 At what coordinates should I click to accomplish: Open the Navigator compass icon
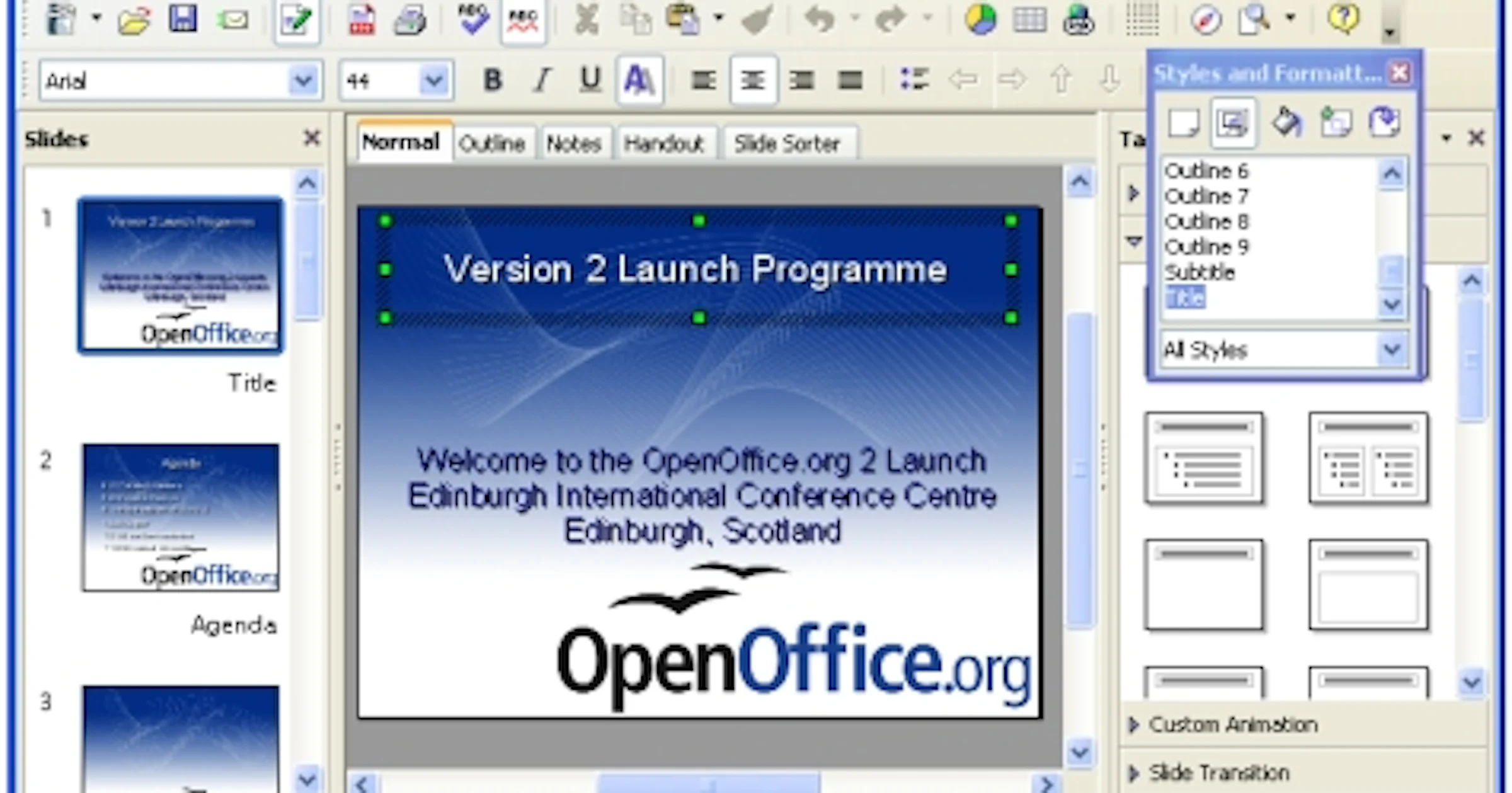(1206, 20)
